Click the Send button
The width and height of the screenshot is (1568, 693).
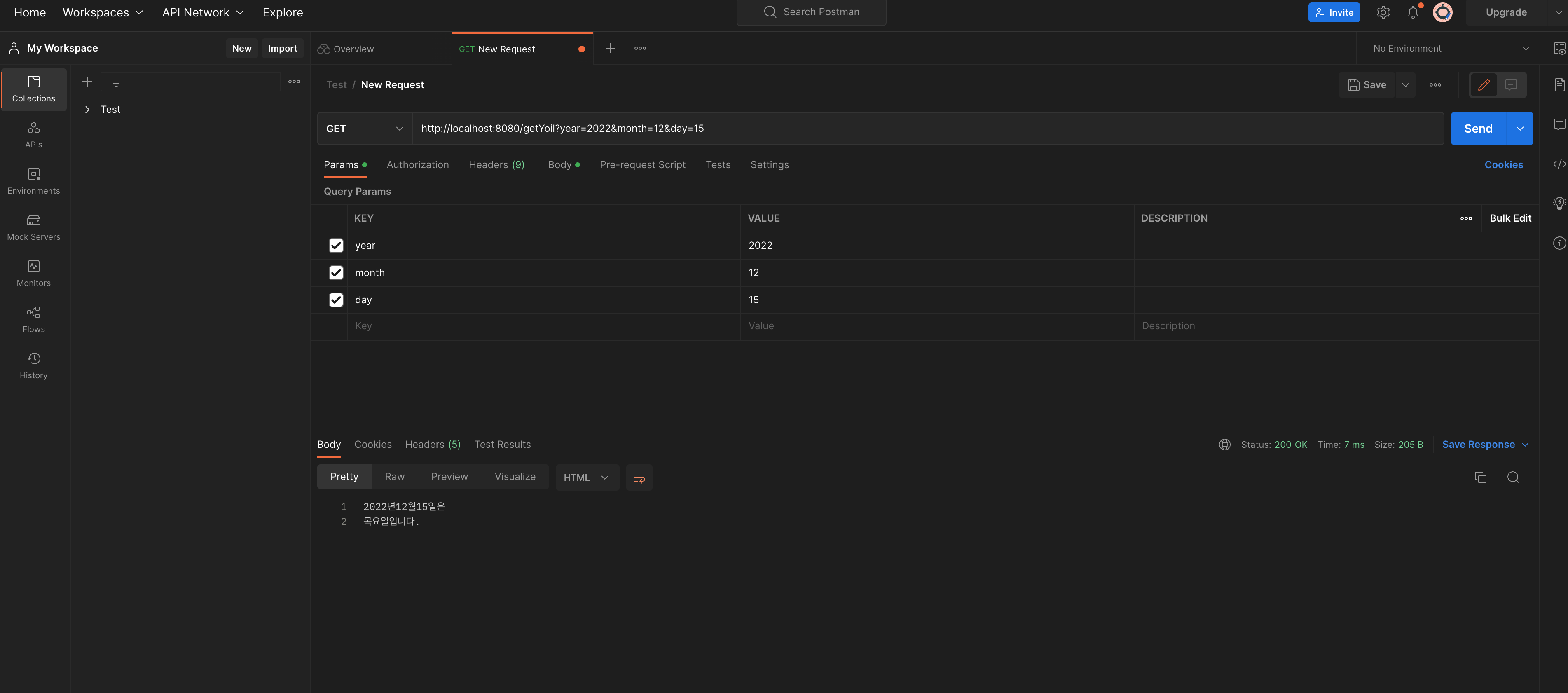(1478, 129)
